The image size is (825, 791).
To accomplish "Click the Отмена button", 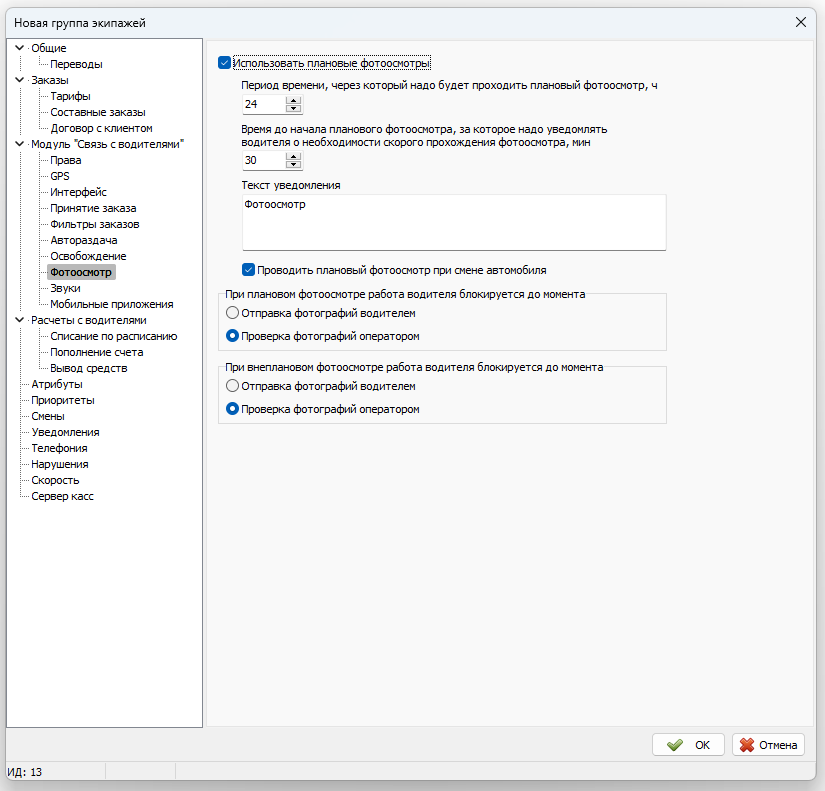I will (768, 745).
